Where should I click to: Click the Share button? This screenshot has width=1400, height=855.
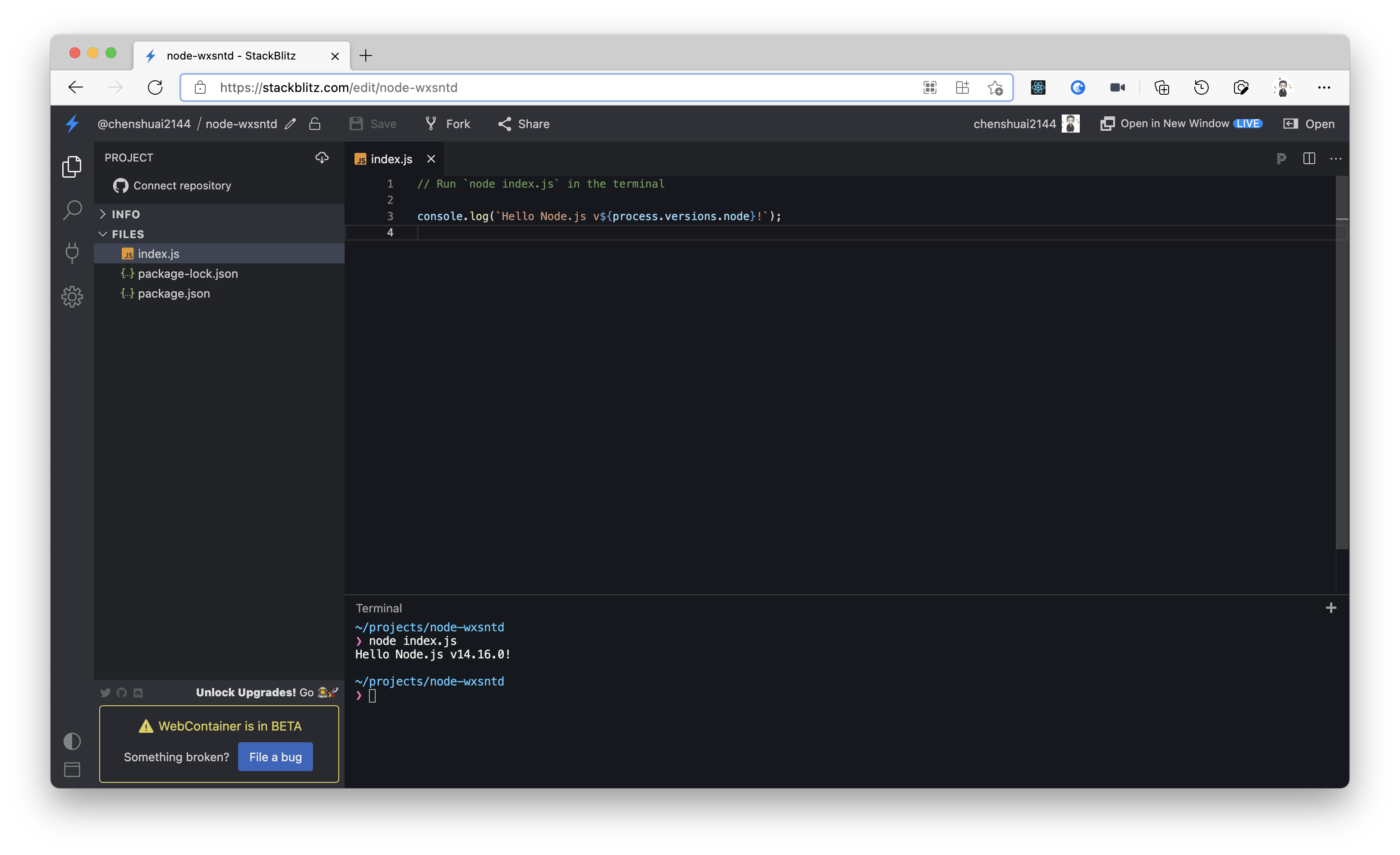(523, 123)
